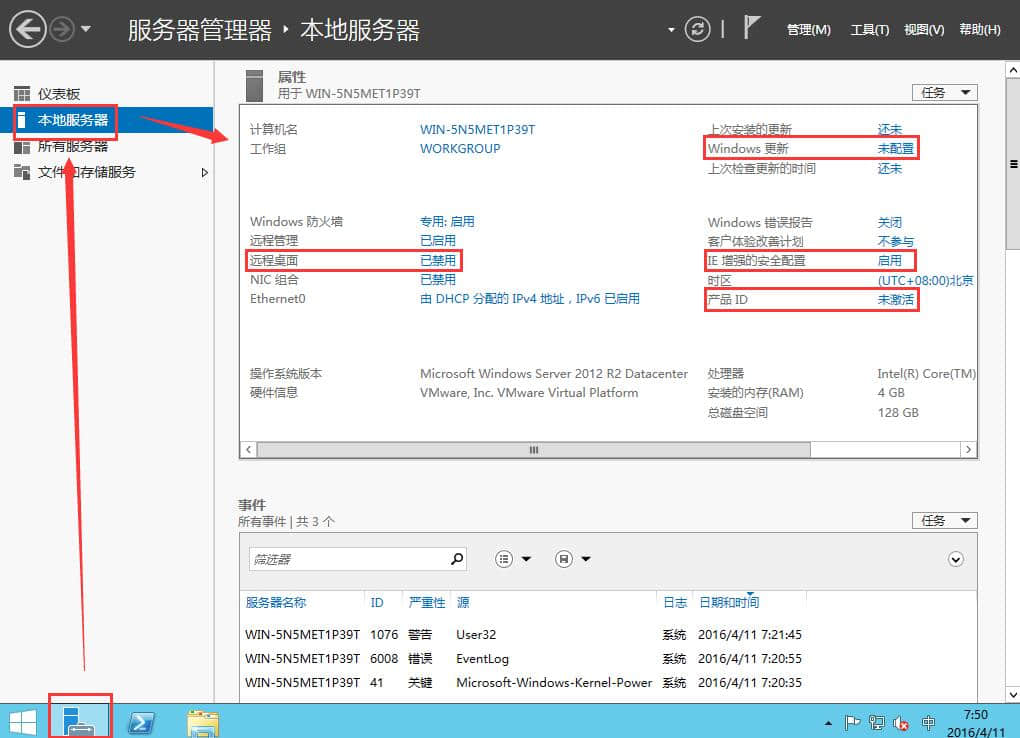1020x738 pixels.
Task: Click the forward navigation arrow
Action: point(62,29)
